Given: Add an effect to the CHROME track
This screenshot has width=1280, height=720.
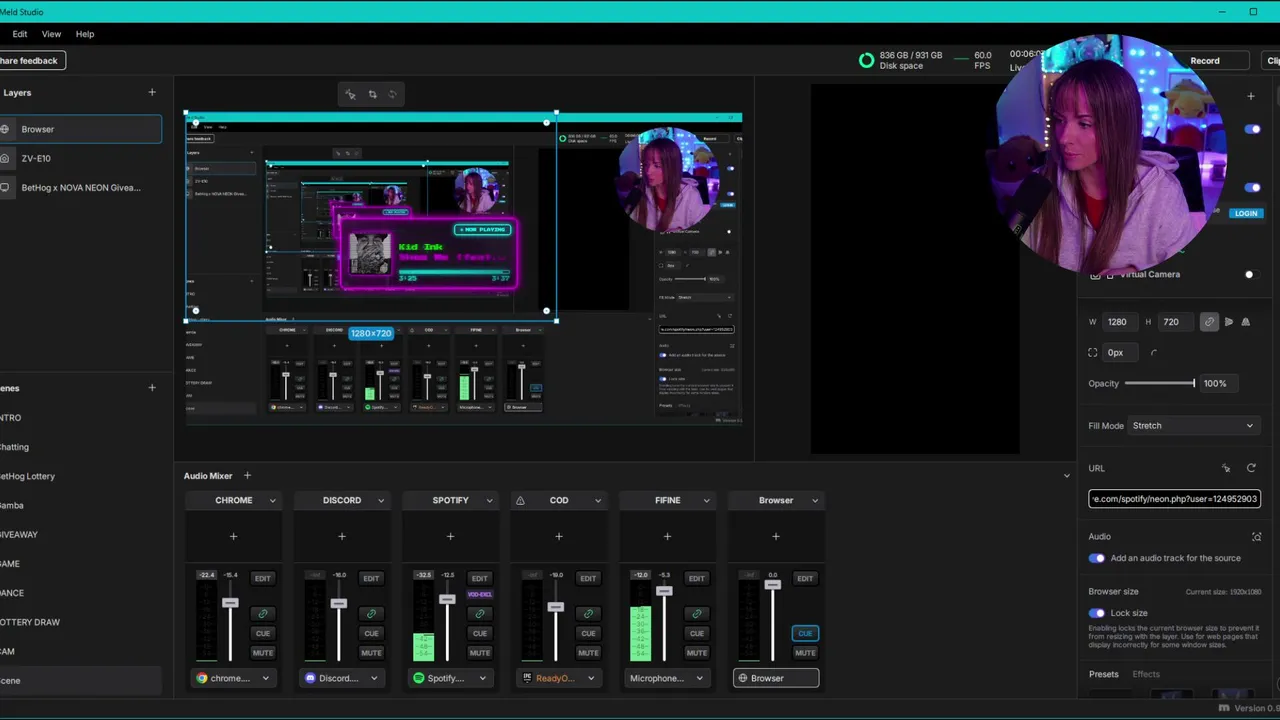Looking at the screenshot, I should (x=233, y=536).
